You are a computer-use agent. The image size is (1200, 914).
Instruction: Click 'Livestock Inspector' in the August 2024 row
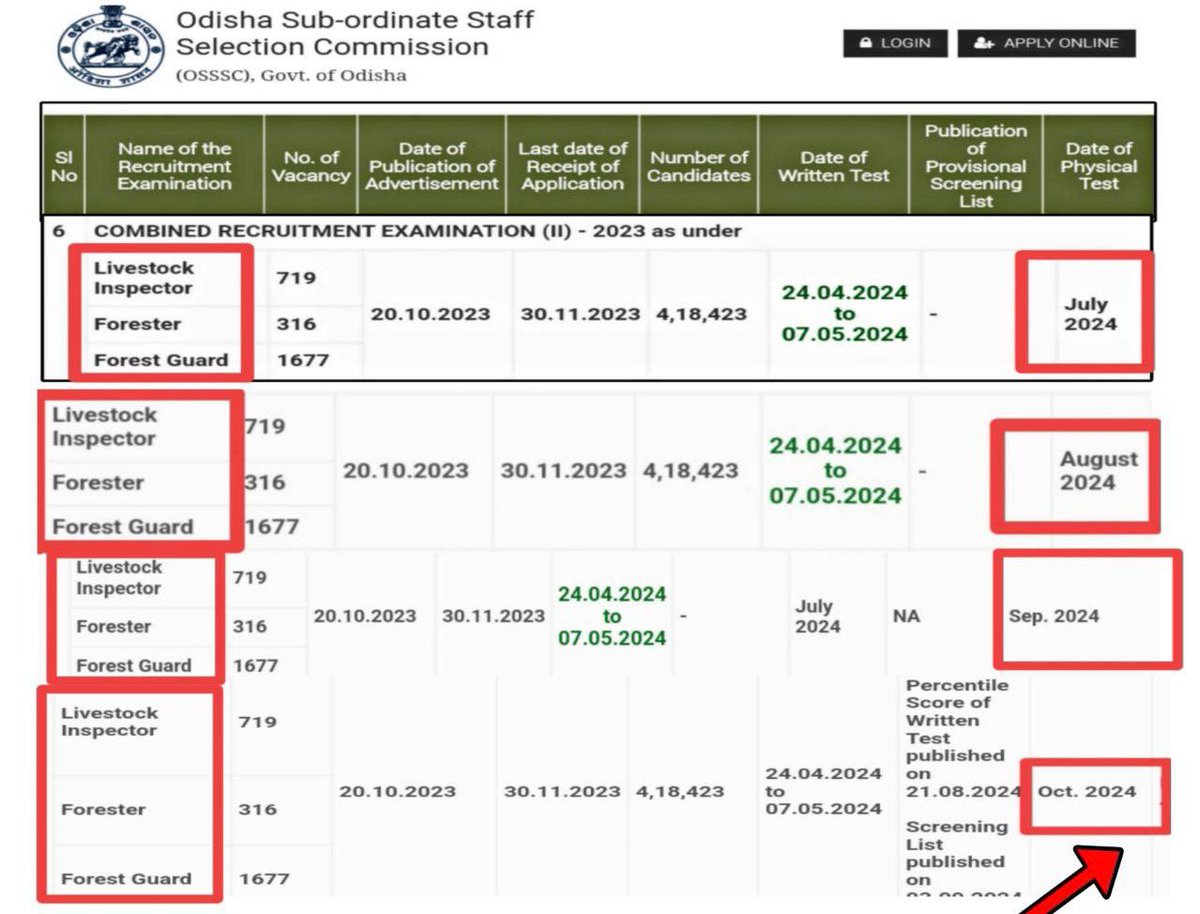point(104,427)
